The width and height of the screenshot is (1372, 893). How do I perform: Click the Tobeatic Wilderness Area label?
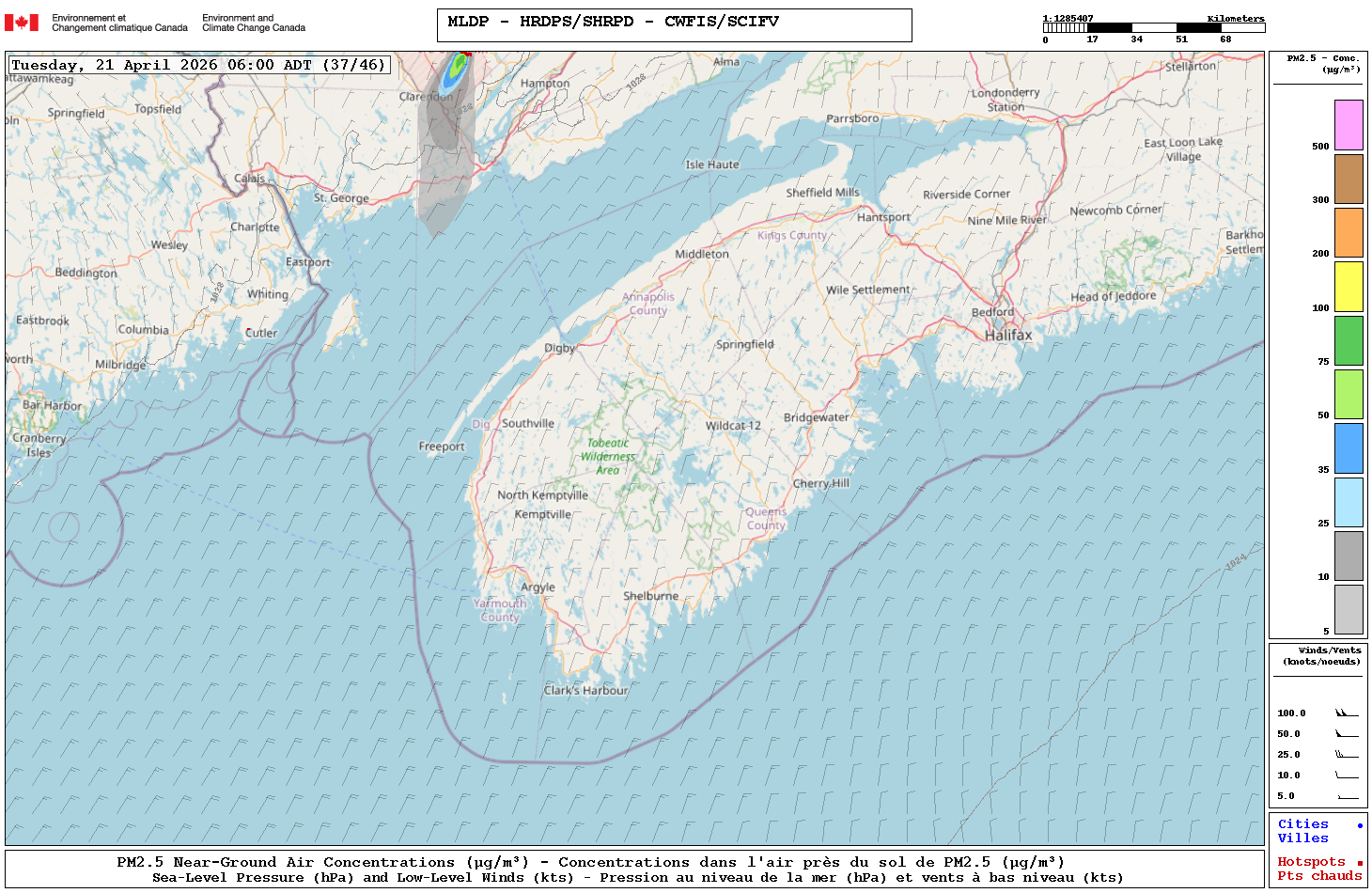tap(608, 456)
